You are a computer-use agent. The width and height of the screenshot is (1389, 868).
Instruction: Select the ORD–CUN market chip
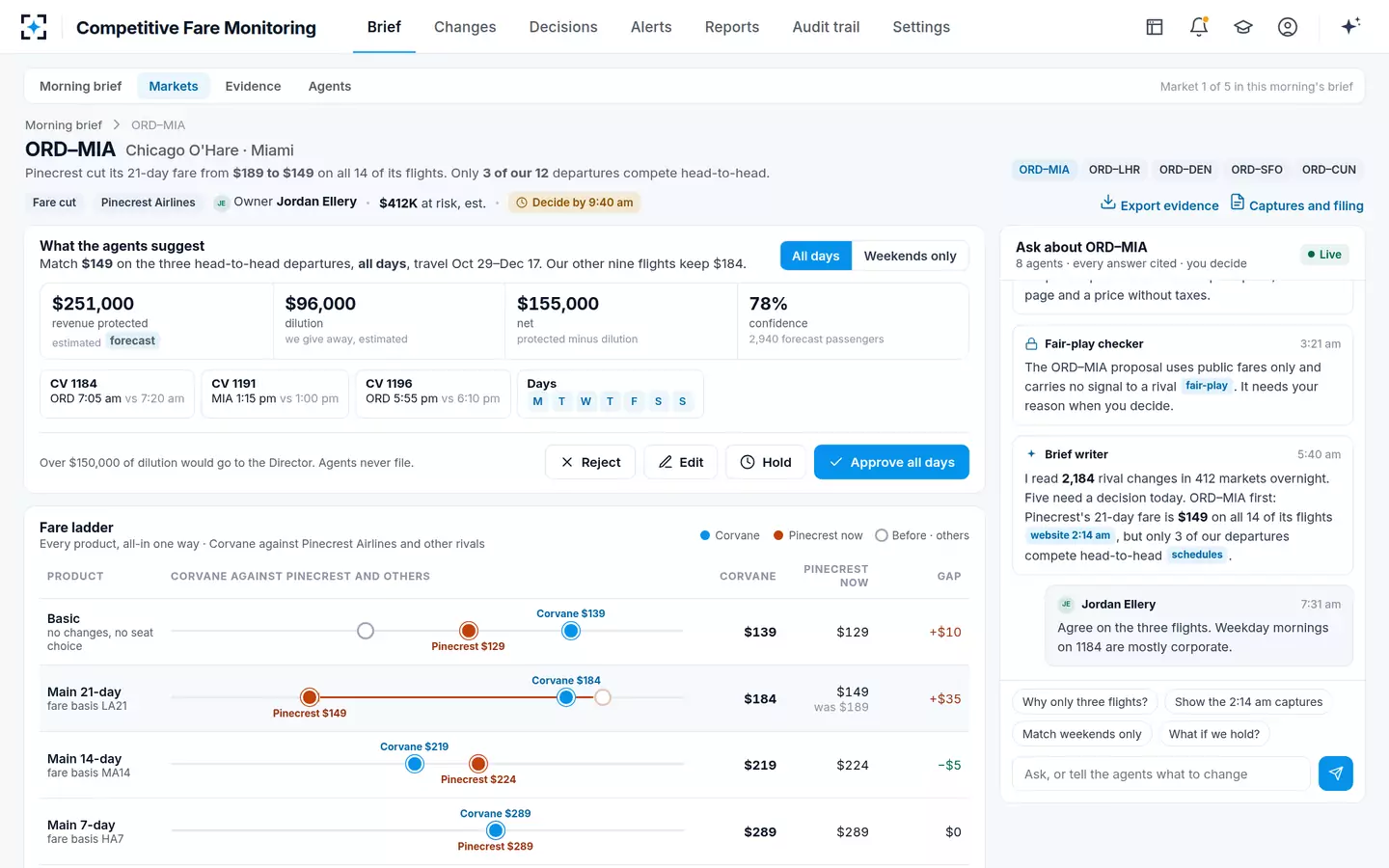[x=1329, y=170]
